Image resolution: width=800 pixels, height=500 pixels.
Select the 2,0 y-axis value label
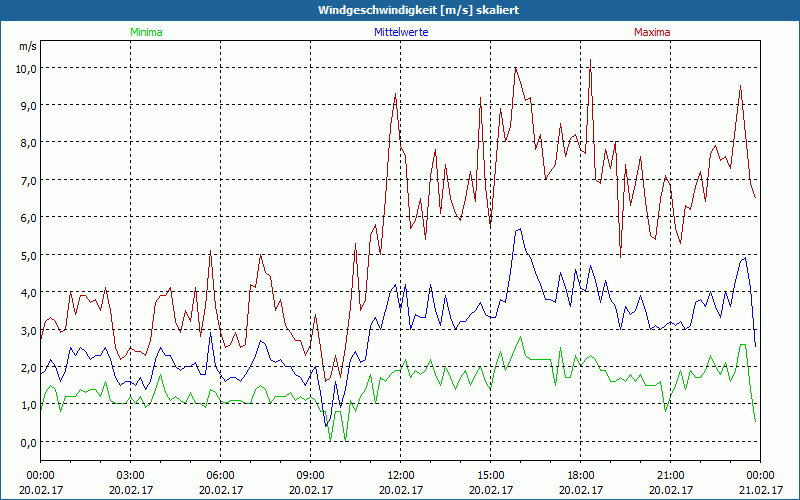pyautogui.click(x=25, y=367)
